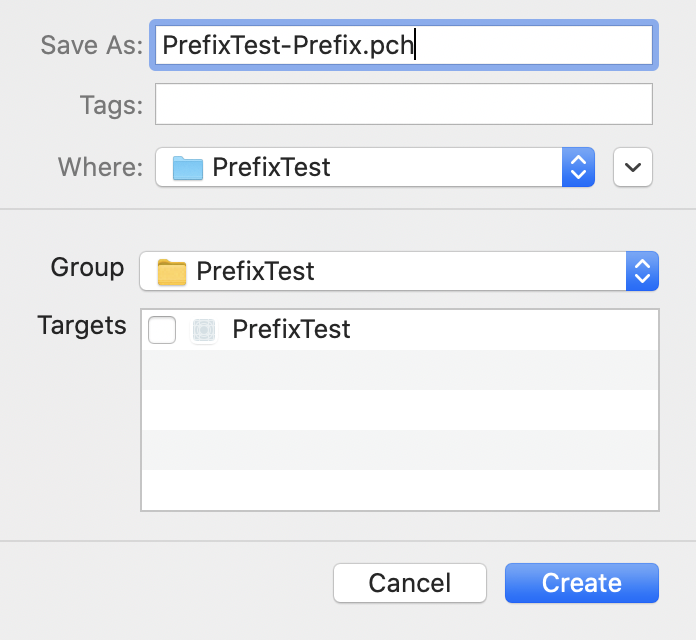The height and width of the screenshot is (640, 696).
Task: Click the "Save As:" label
Action: pos(92,46)
